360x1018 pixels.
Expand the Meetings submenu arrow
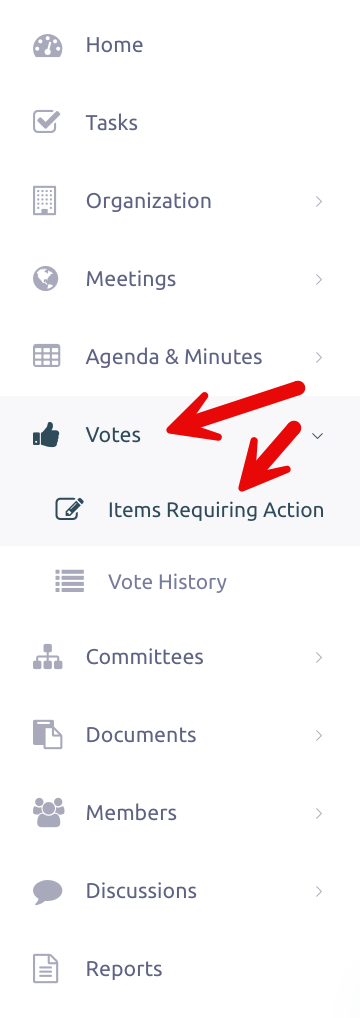tap(318, 279)
